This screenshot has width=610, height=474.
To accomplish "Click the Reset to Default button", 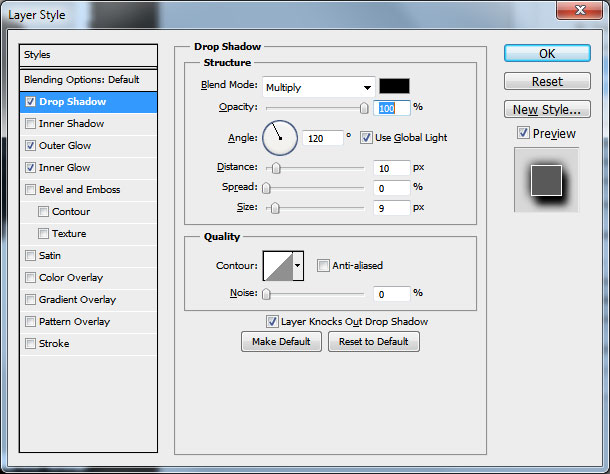I will (x=374, y=342).
